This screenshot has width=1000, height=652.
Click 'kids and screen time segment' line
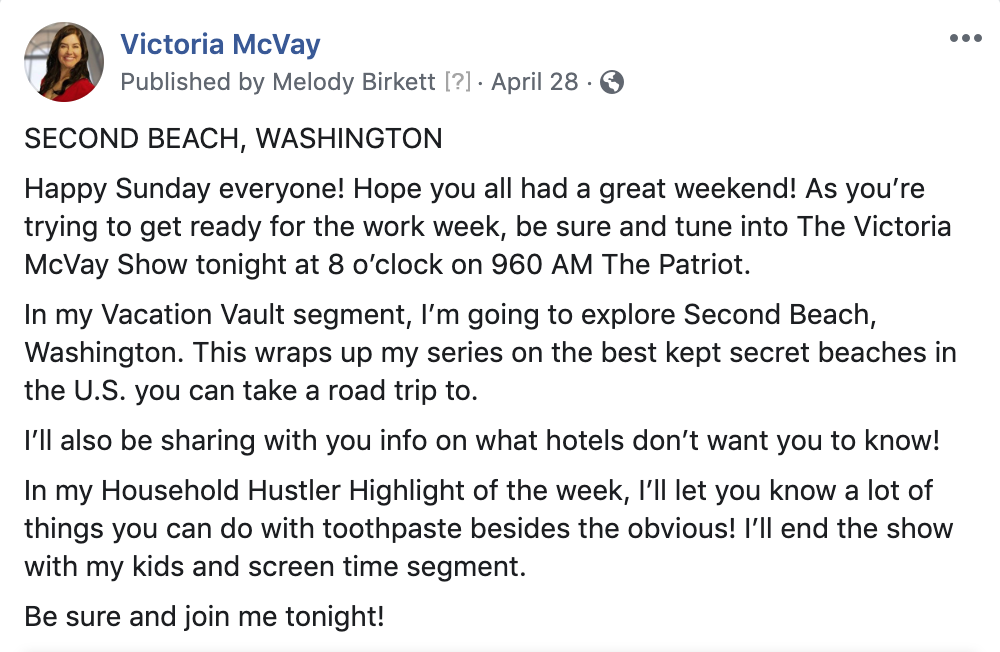[328, 567]
